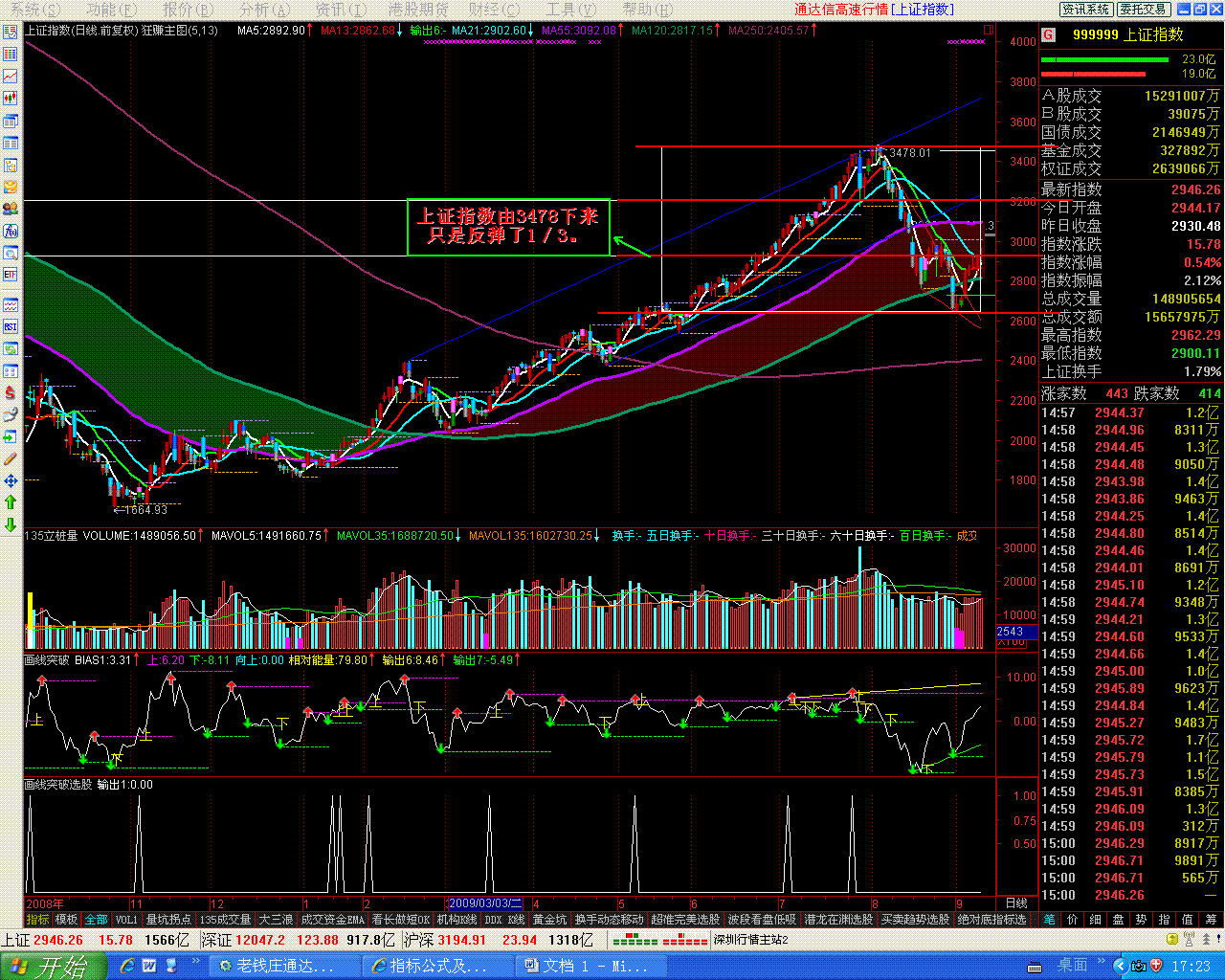Open the 帮助(H) menu
The image size is (1225, 980).
pos(647,10)
